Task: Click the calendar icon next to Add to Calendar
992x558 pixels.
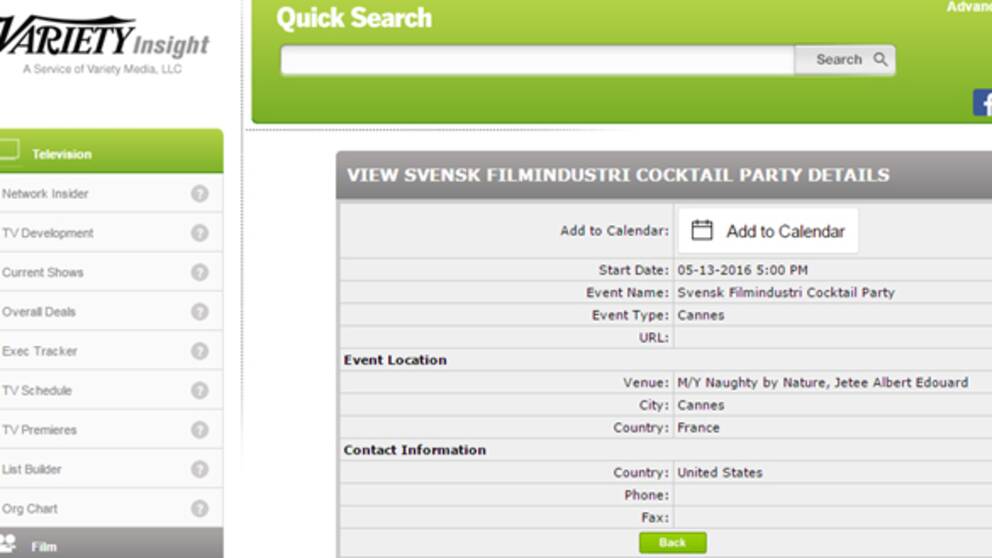Action: (702, 230)
